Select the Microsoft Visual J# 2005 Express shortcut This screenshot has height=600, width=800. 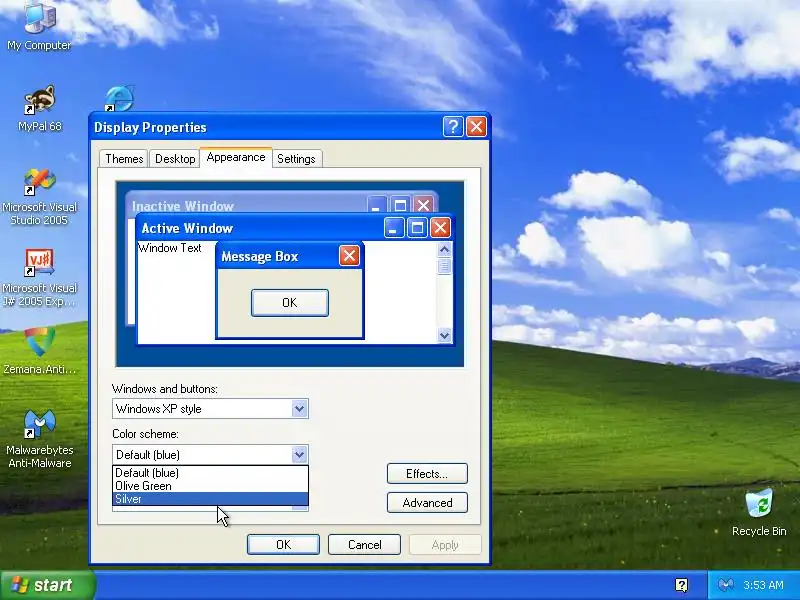pos(39,278)
